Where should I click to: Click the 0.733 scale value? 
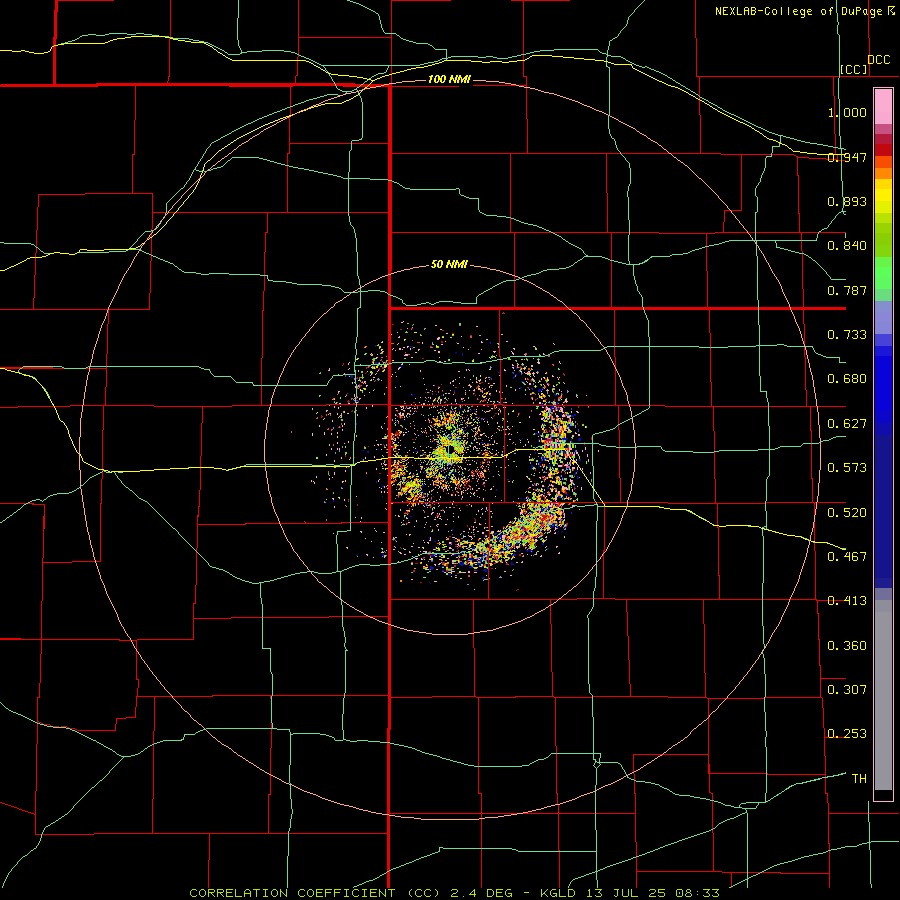pyautogui.click(x=847, y=335)
